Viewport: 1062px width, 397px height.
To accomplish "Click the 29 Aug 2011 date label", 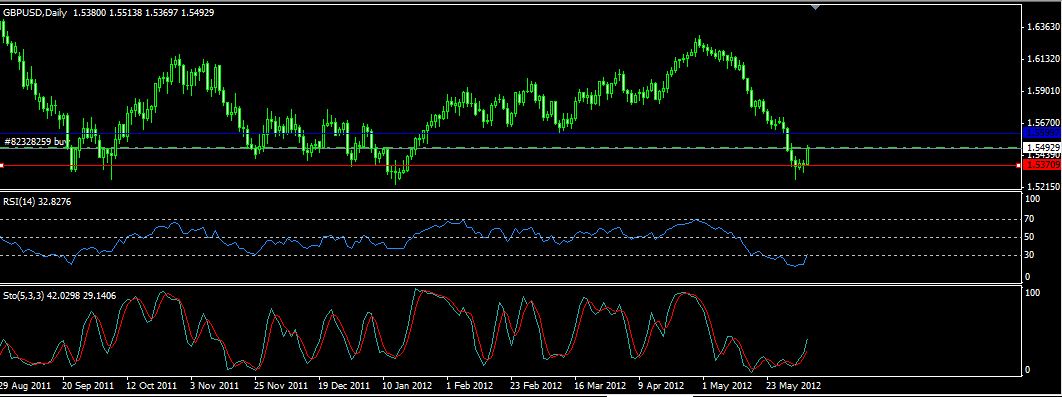I will tap(25, 385).
